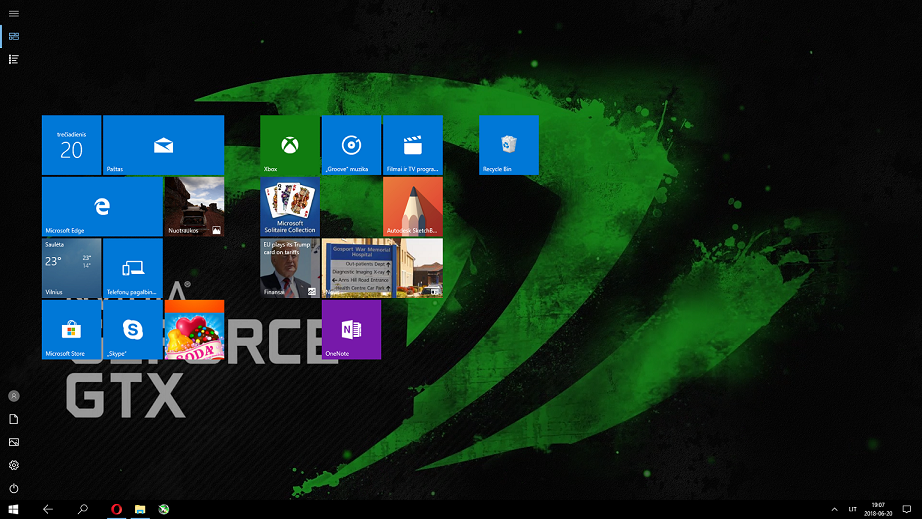The width and height of the screenshot is (922, 519).
Task: Open the Paštas mail tile
Action: click(163, 145)
